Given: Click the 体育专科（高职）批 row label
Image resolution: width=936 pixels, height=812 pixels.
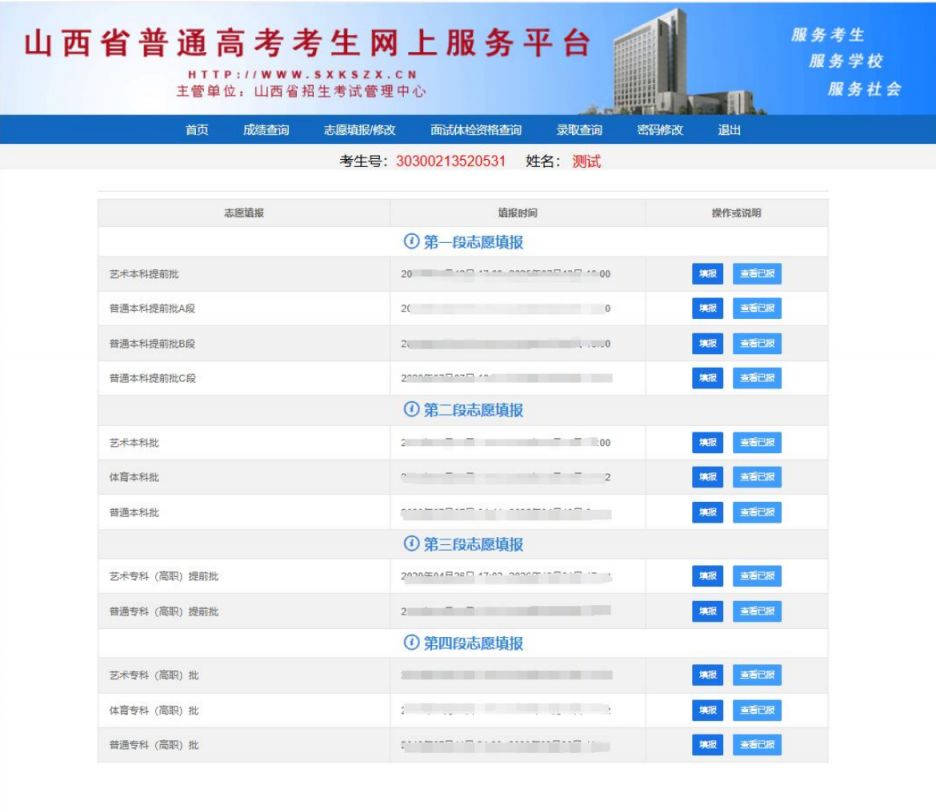Looking at the screenshot, I should (x=153, y=711).
